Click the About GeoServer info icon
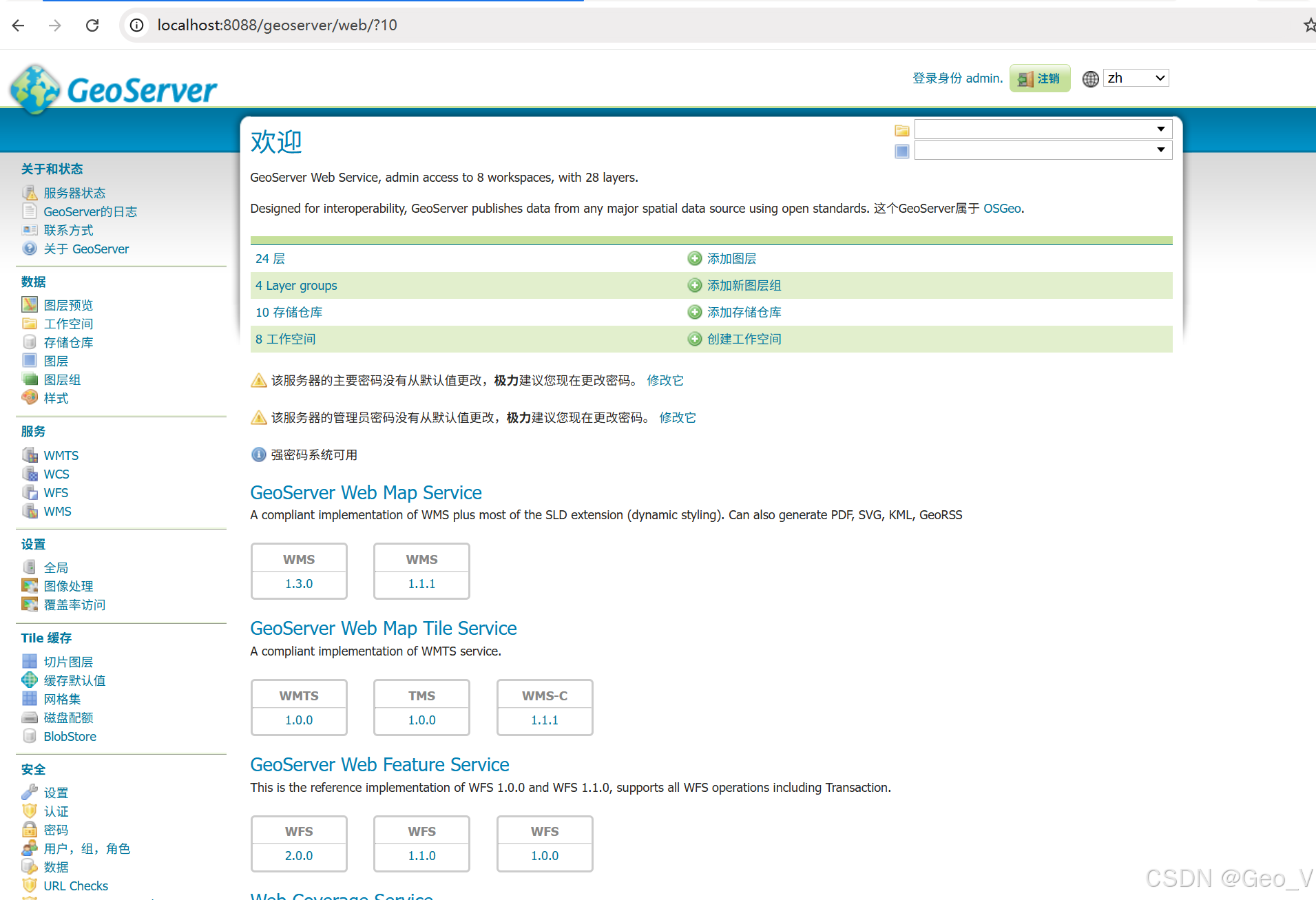 point(30,249)
